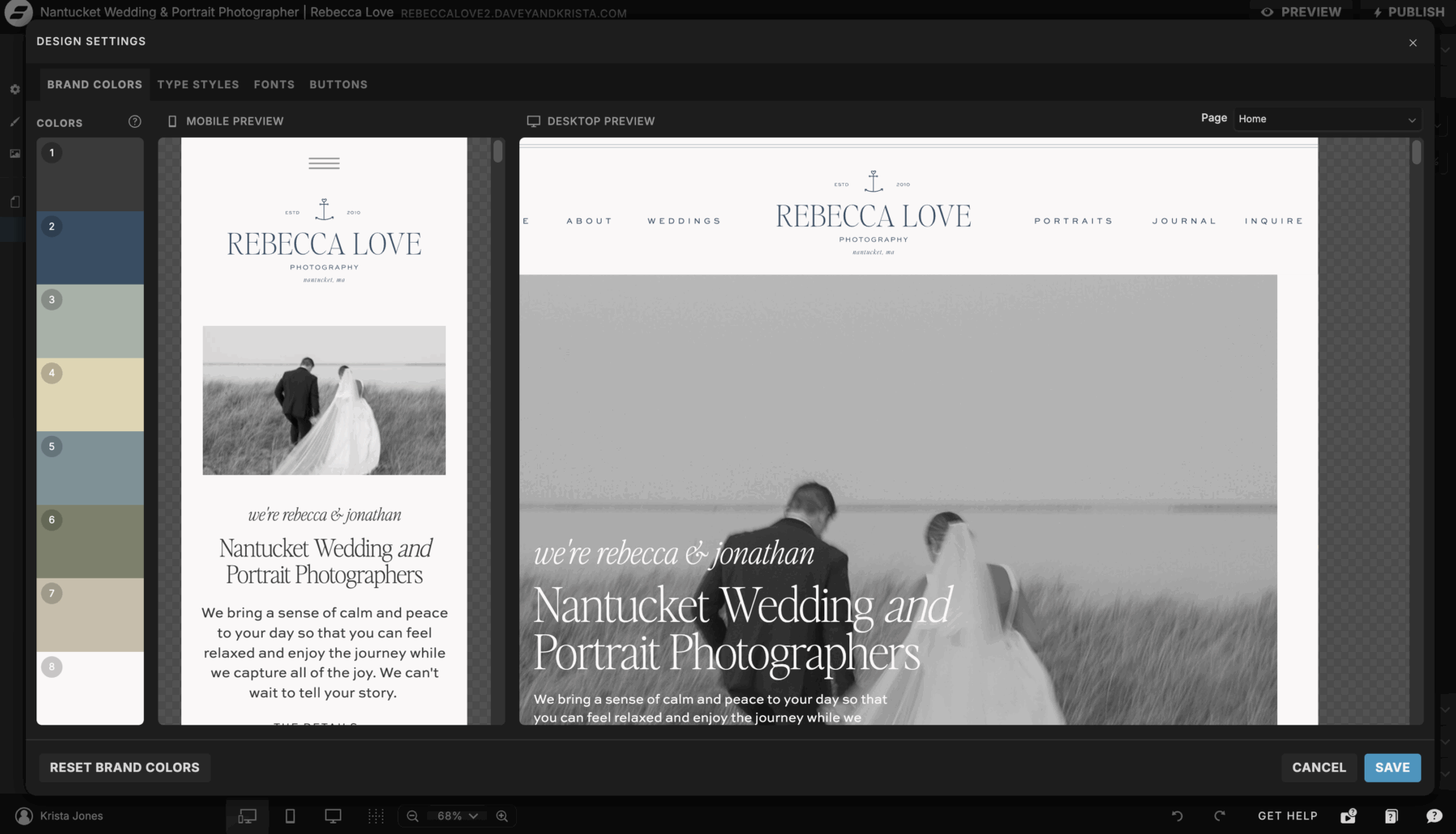
Task: Switch to the Type Styles tab
Action: point(198,84)
